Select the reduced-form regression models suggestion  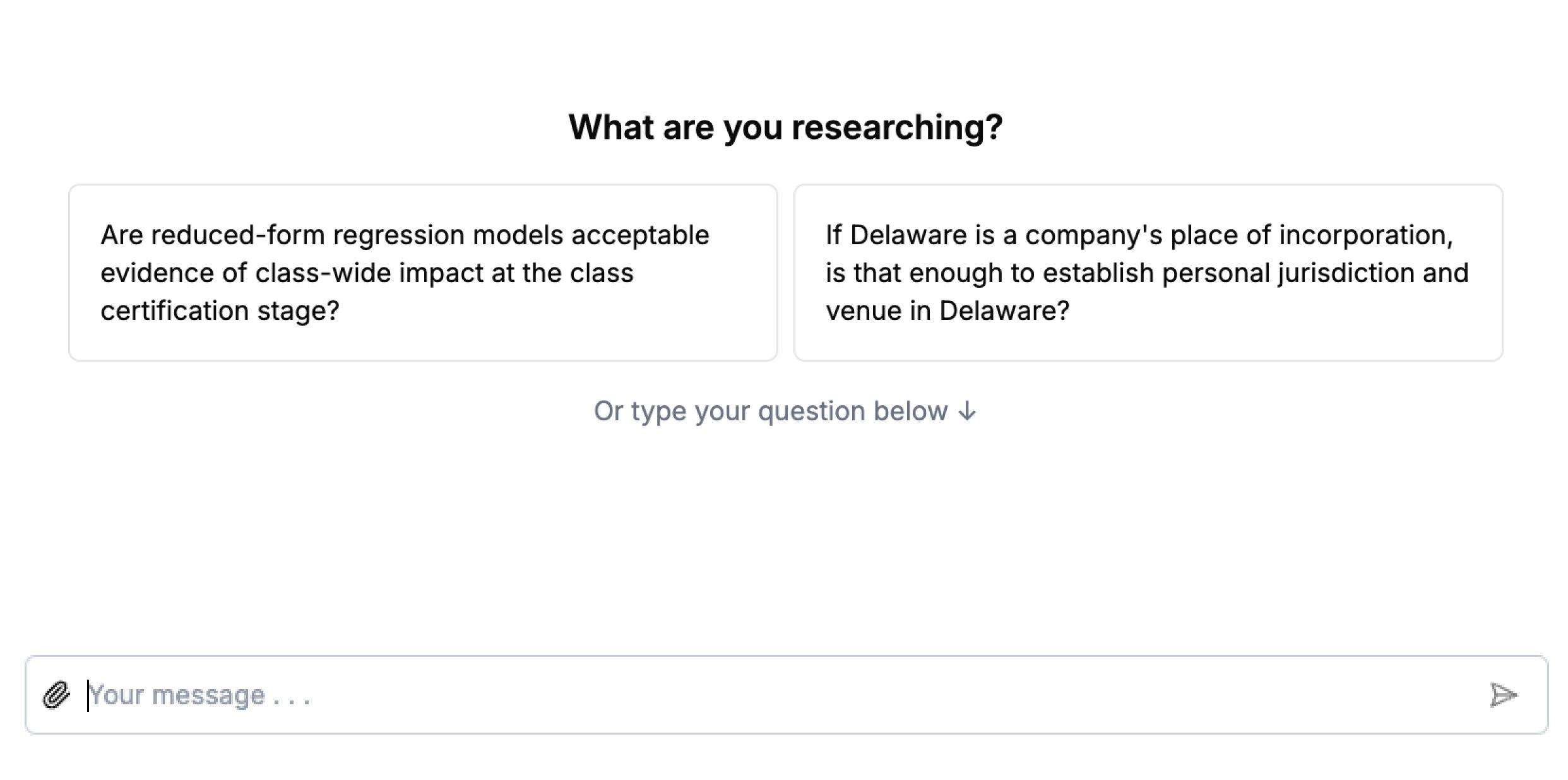pyautogui.click(x=423, y=273)
